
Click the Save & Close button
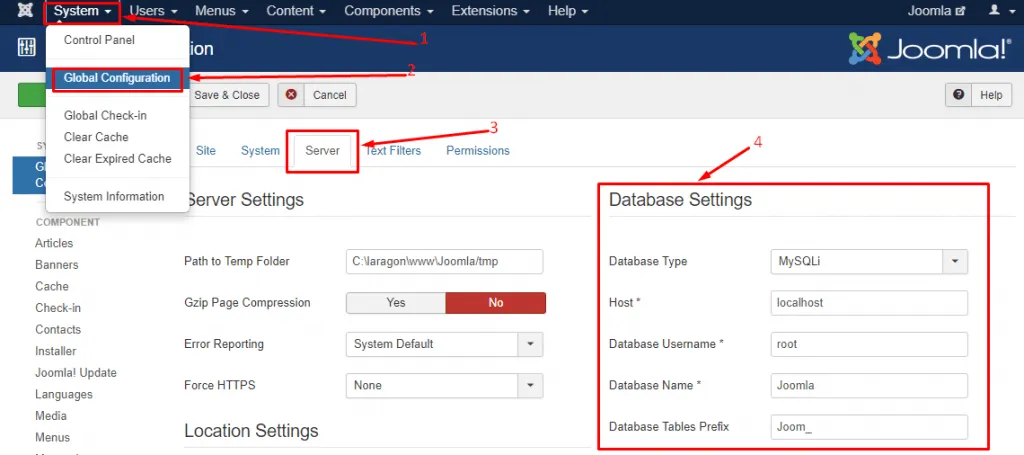point(227,95)
